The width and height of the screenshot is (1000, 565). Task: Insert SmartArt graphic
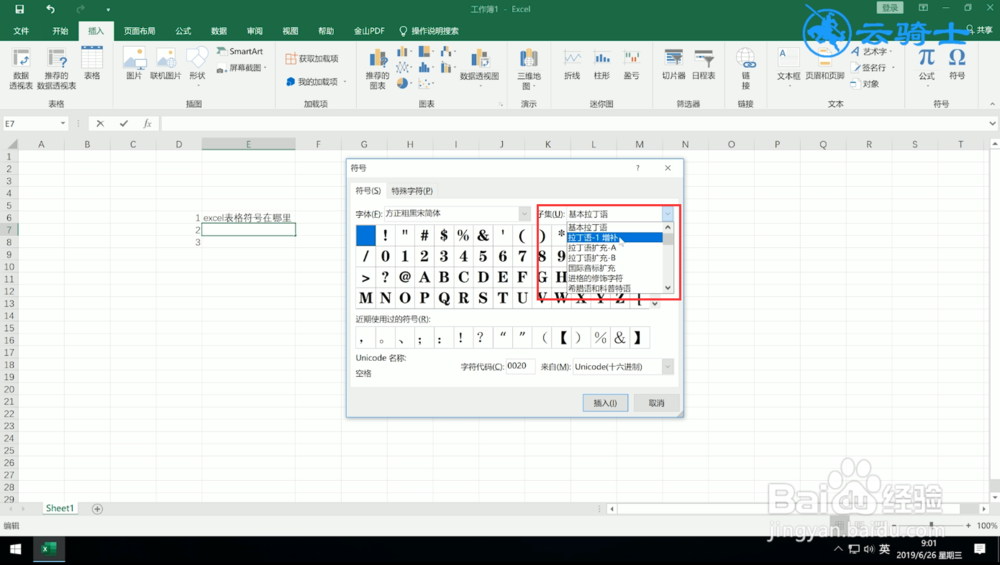tap(240, 51)
